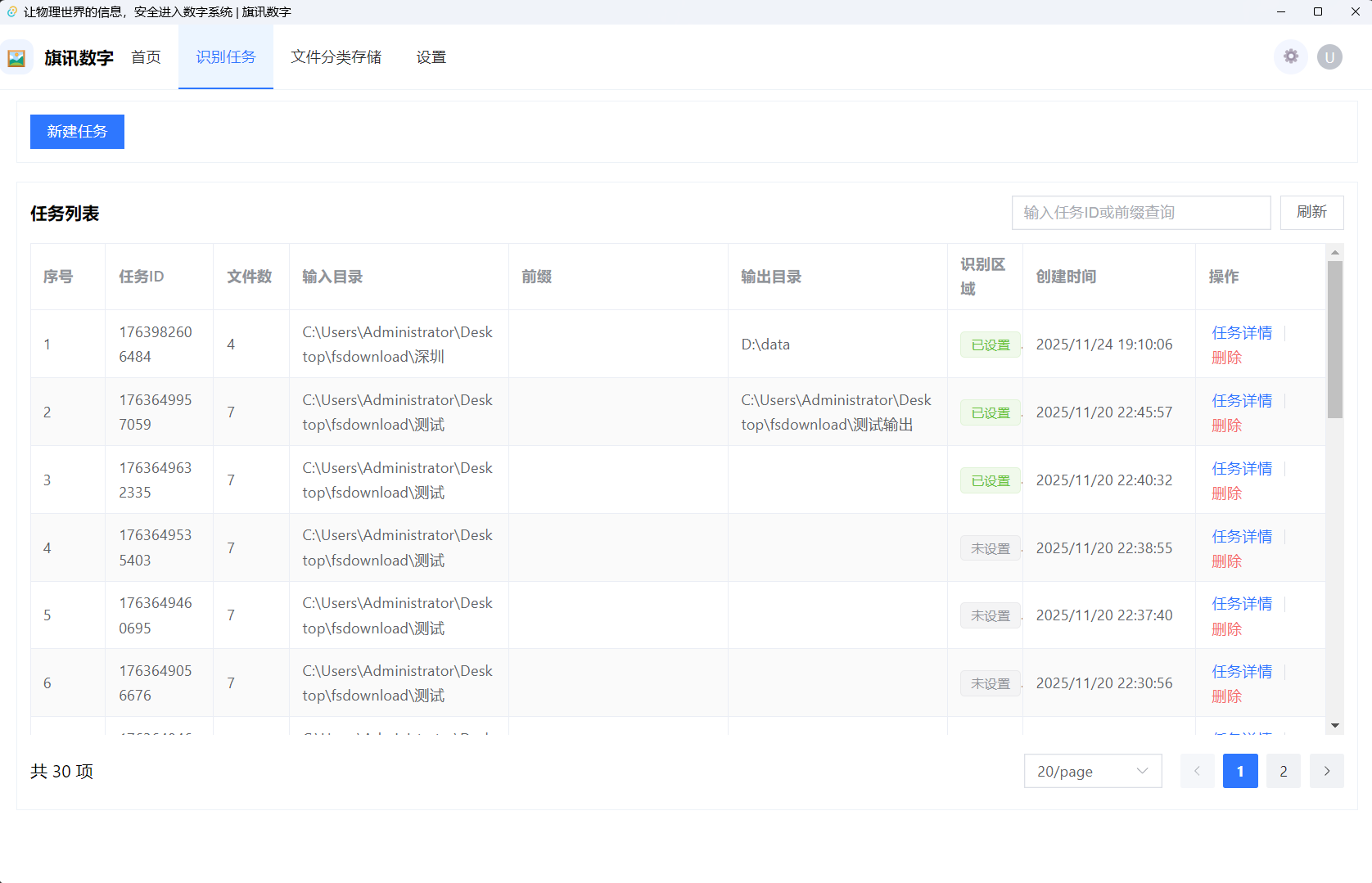Click 未设置 tag for task row 4
Viewport: 1372px width, 883px height.
click(990, 548)
